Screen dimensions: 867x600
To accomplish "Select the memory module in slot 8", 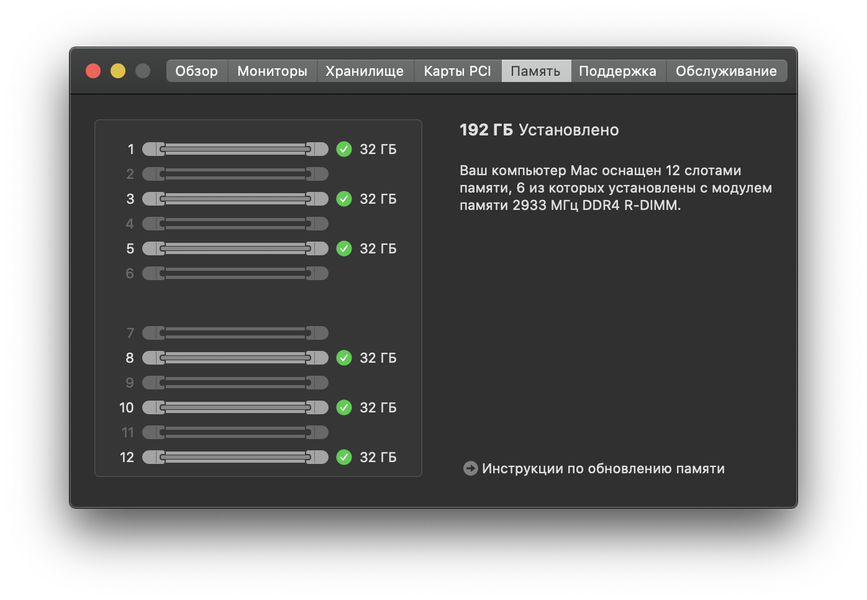I will pos(235,357).
